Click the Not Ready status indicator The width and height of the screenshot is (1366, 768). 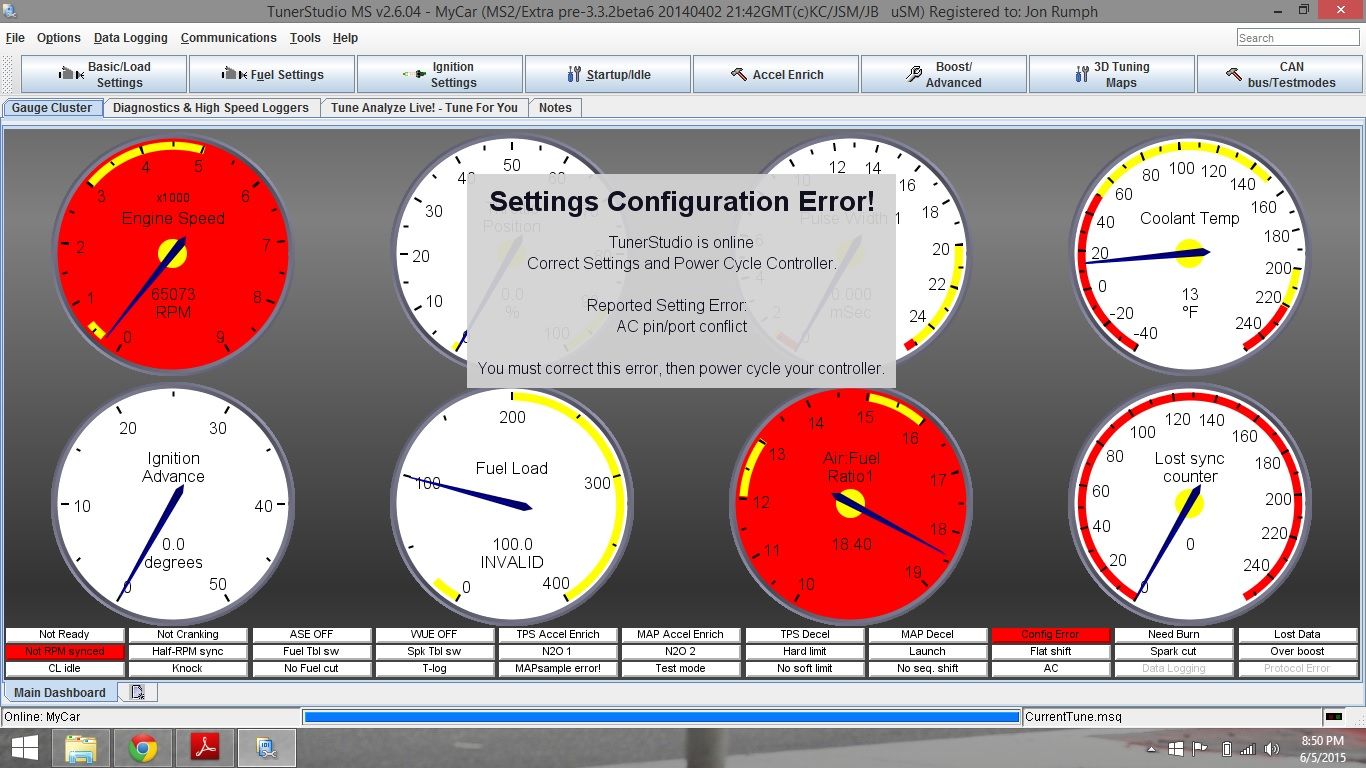point(64,635)
